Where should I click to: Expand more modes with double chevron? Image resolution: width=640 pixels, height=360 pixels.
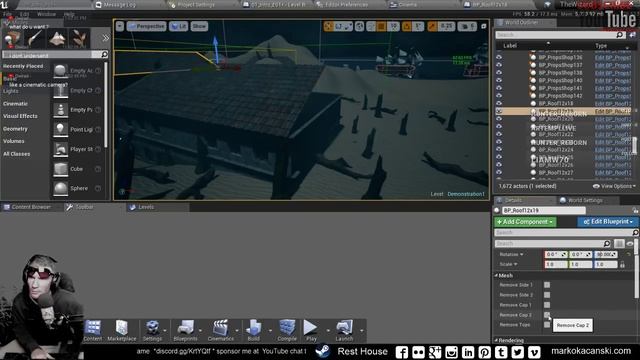[x=105, y=38]
